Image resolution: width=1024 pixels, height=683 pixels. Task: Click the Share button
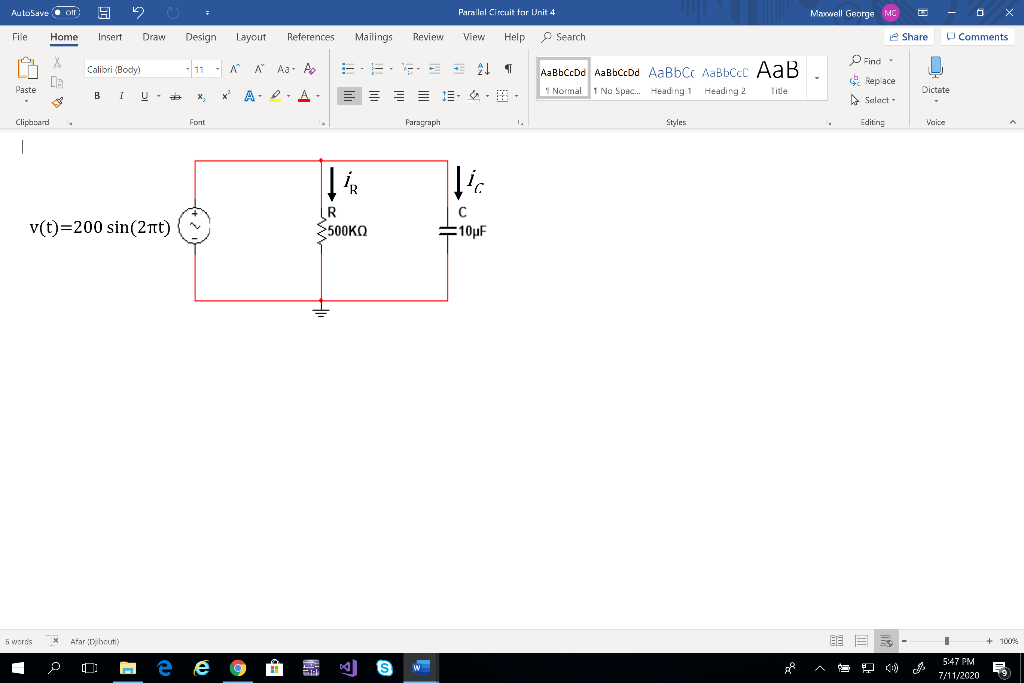pyautogui.click(x=907, y=36)
